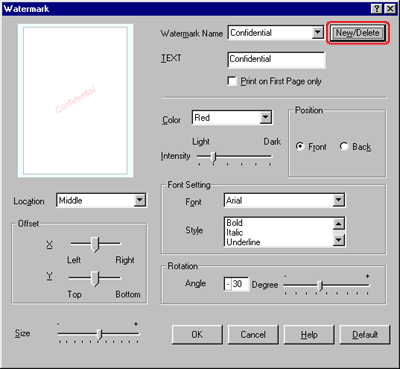Click the New/Delete button

[x=357, y=33]
